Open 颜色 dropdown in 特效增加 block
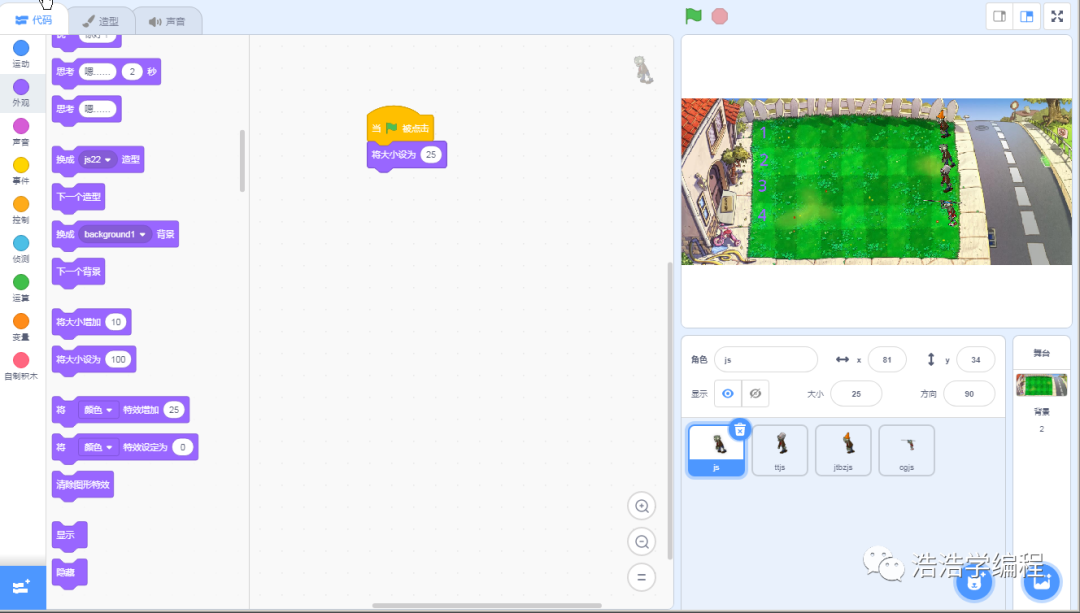The width and height of the screenshot is (1080, 613). click(97, 410)
